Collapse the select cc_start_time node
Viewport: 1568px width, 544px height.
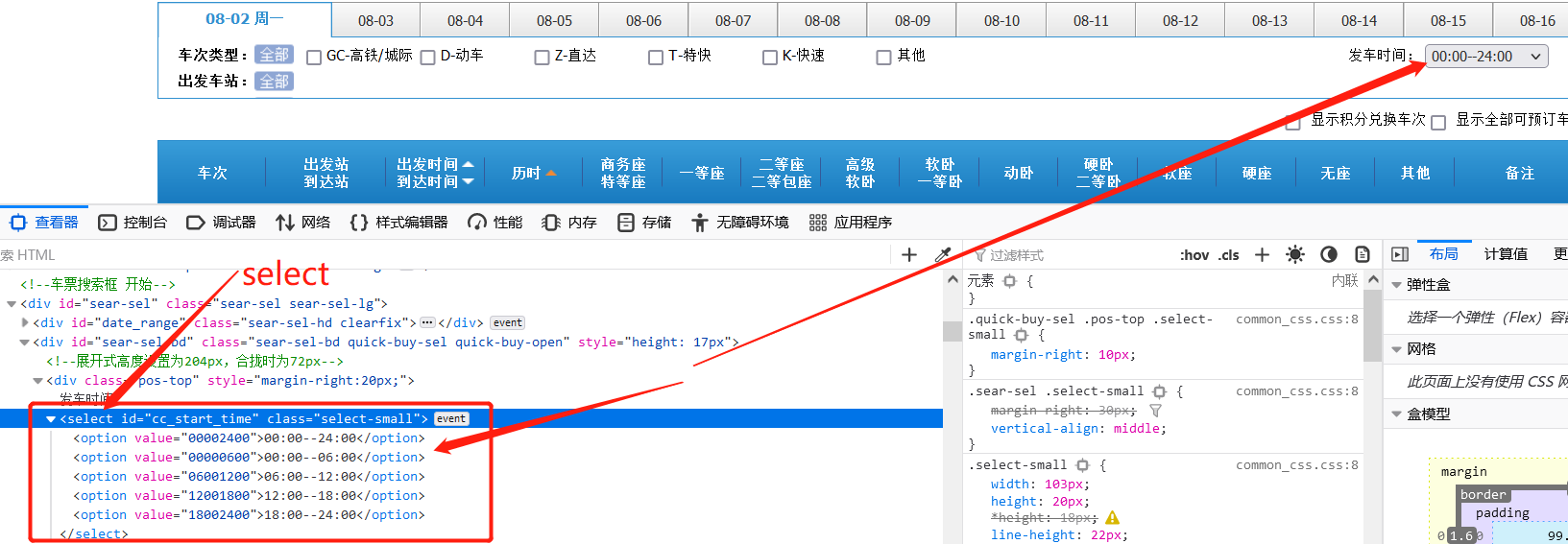coord(51,419)
